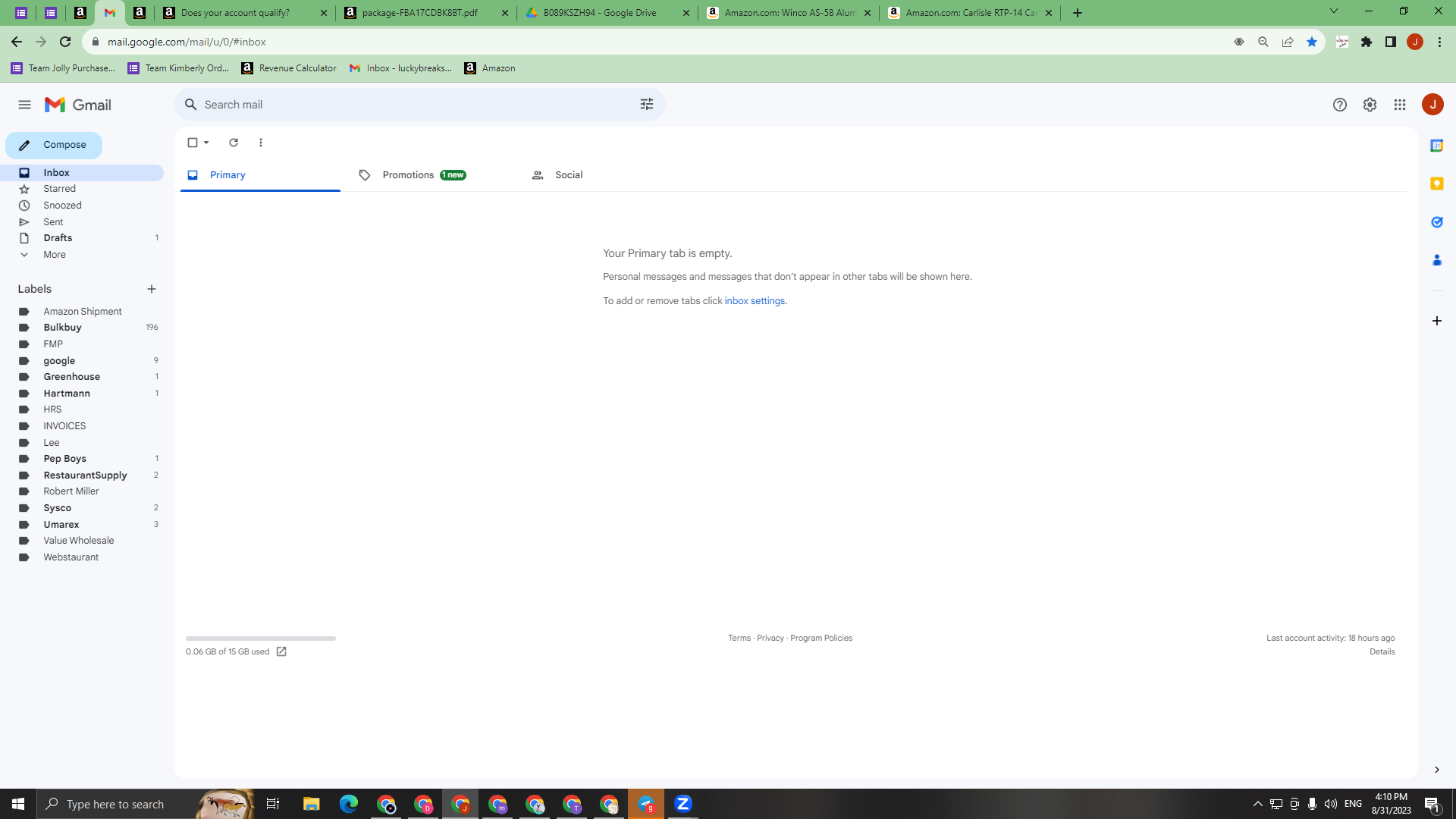Open Google Tasks side panel
Viewport: 1456px width, 819px height.
tap(1436, 221)
